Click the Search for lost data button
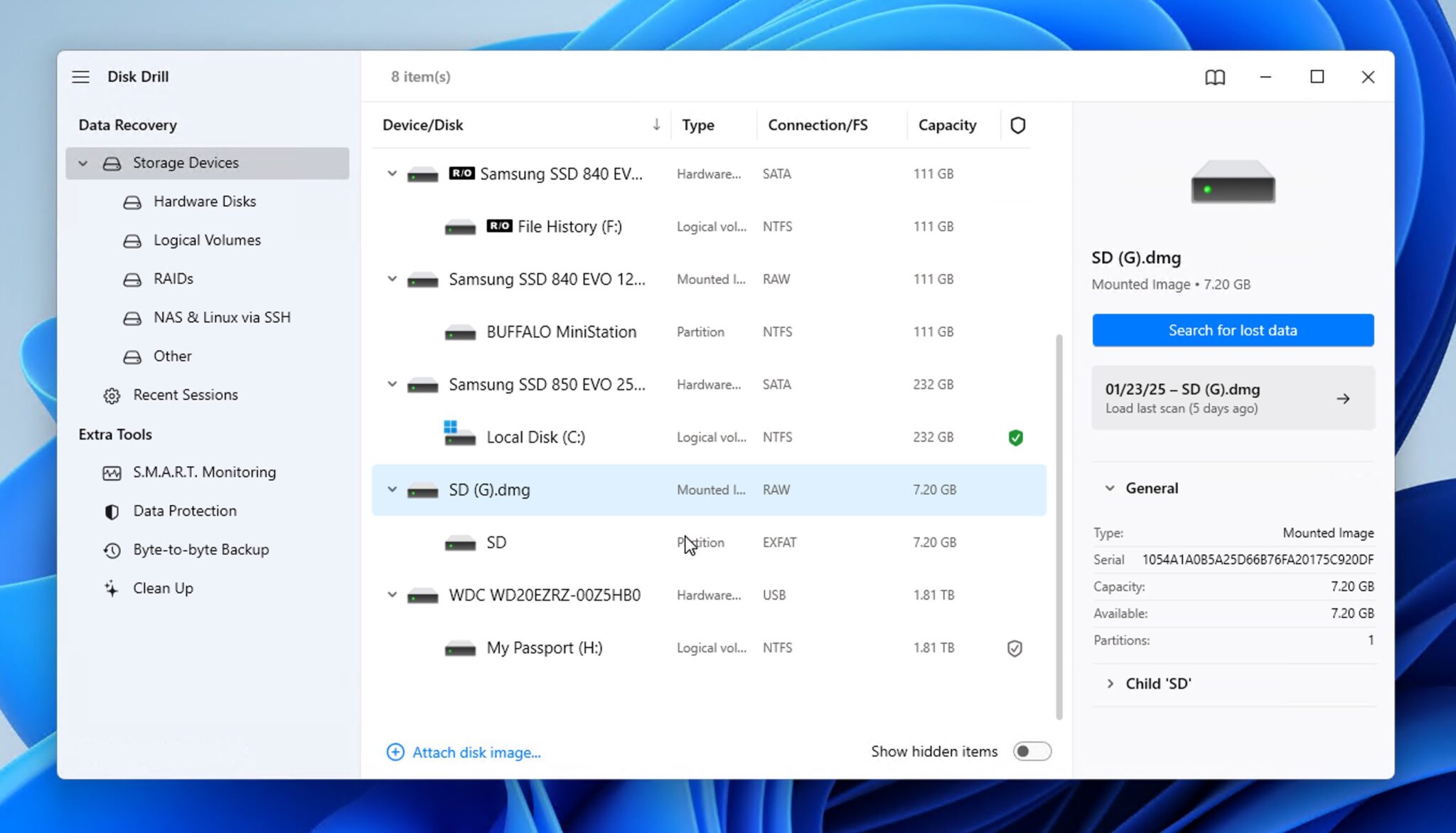The image size is (1456, 833). point(1232,330)
